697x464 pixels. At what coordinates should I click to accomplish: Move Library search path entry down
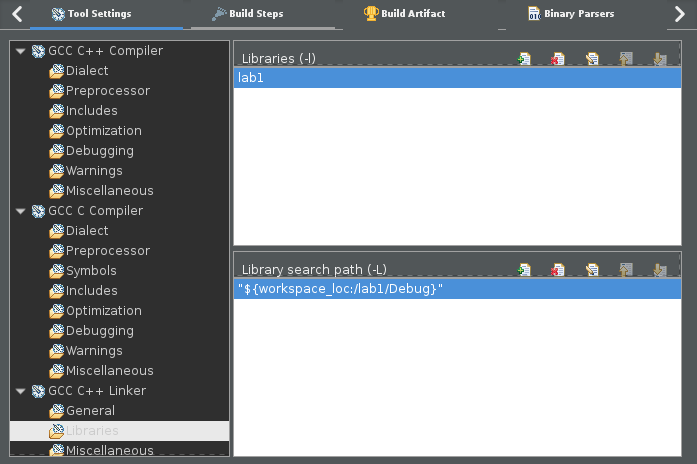(x=660, y=270)
